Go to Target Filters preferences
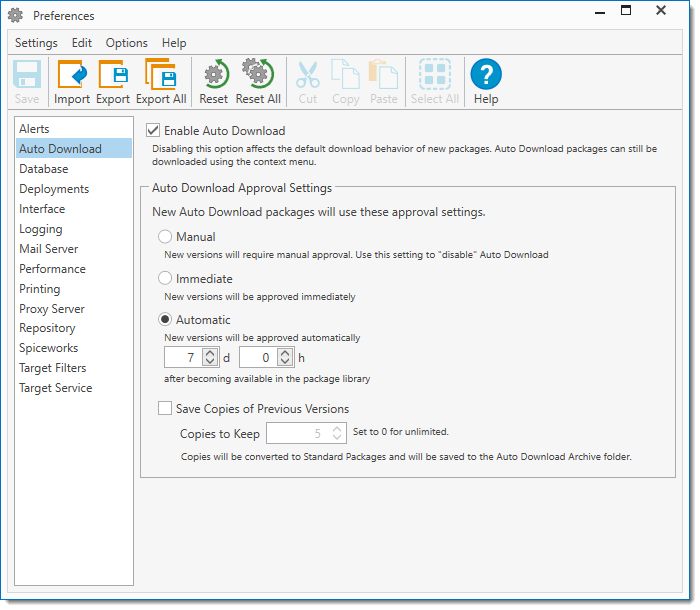700x610 pixels. pyautogui.click(x=52, y=368)
